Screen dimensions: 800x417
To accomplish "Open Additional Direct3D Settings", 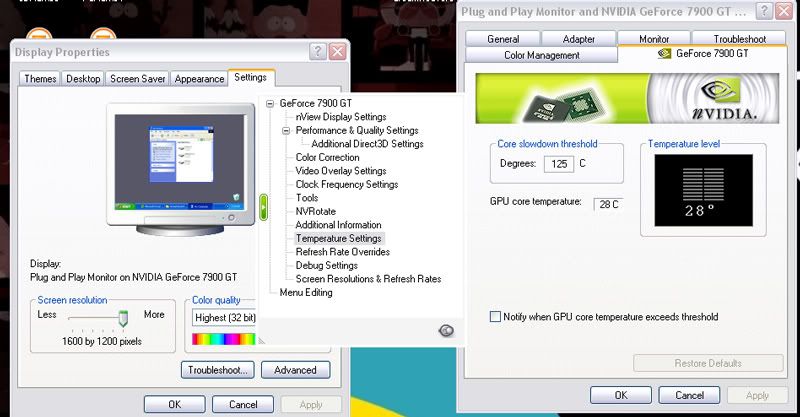I will pos(367,144).
